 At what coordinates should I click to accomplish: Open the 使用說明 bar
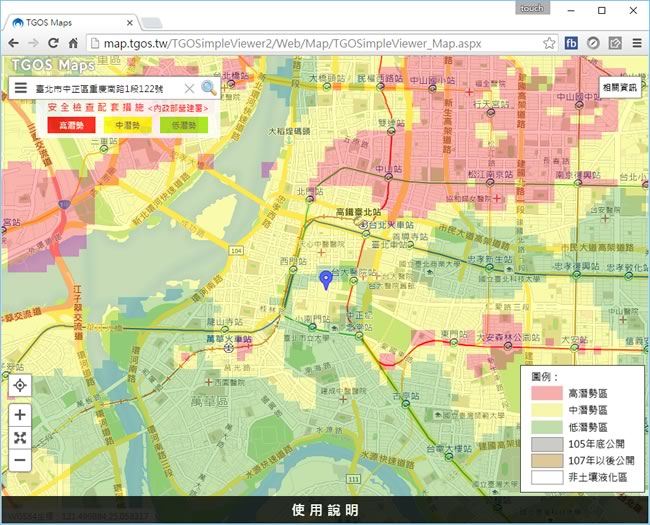coord(325,510)
